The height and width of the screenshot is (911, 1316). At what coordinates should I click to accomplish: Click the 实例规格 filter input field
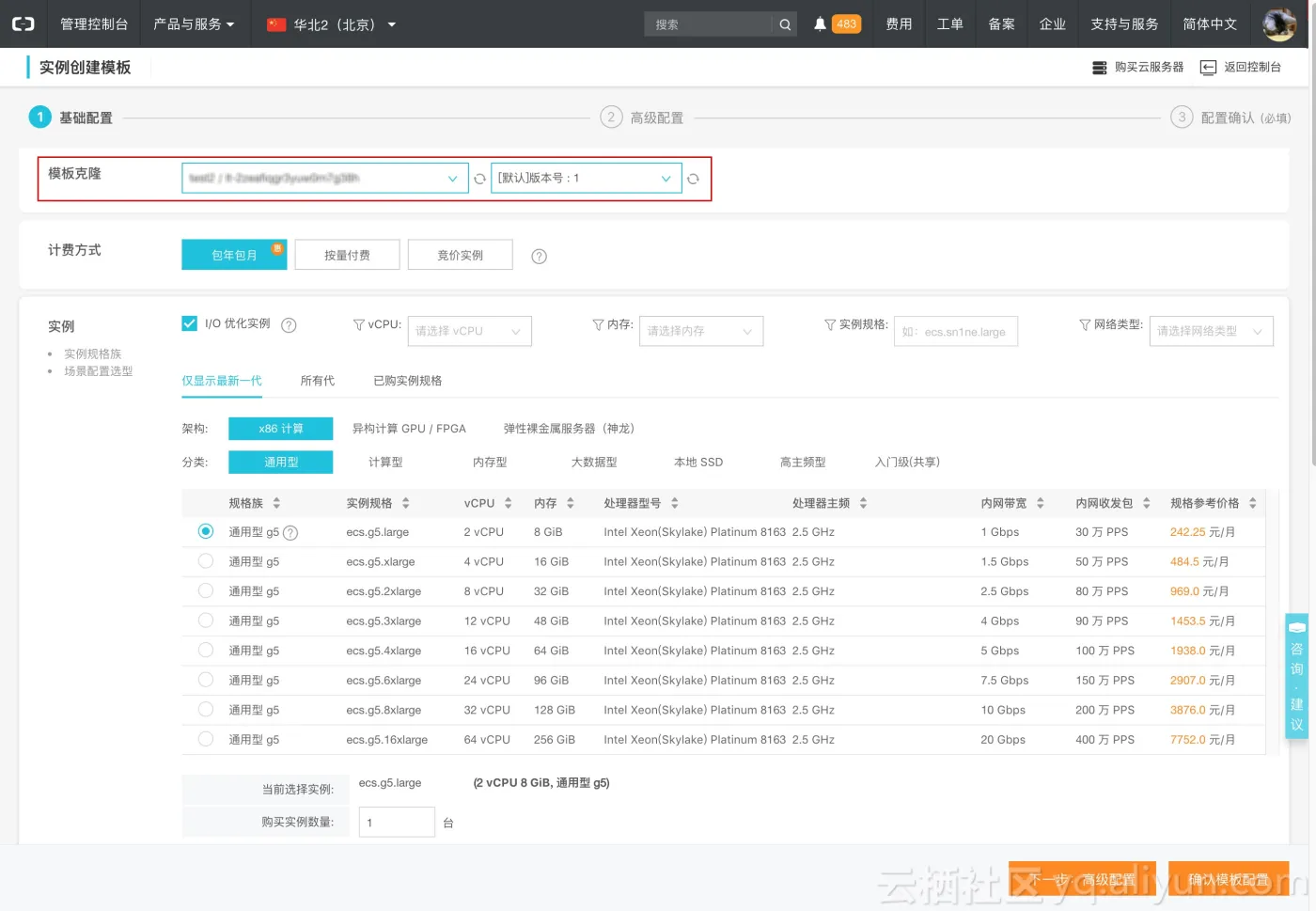955,331
